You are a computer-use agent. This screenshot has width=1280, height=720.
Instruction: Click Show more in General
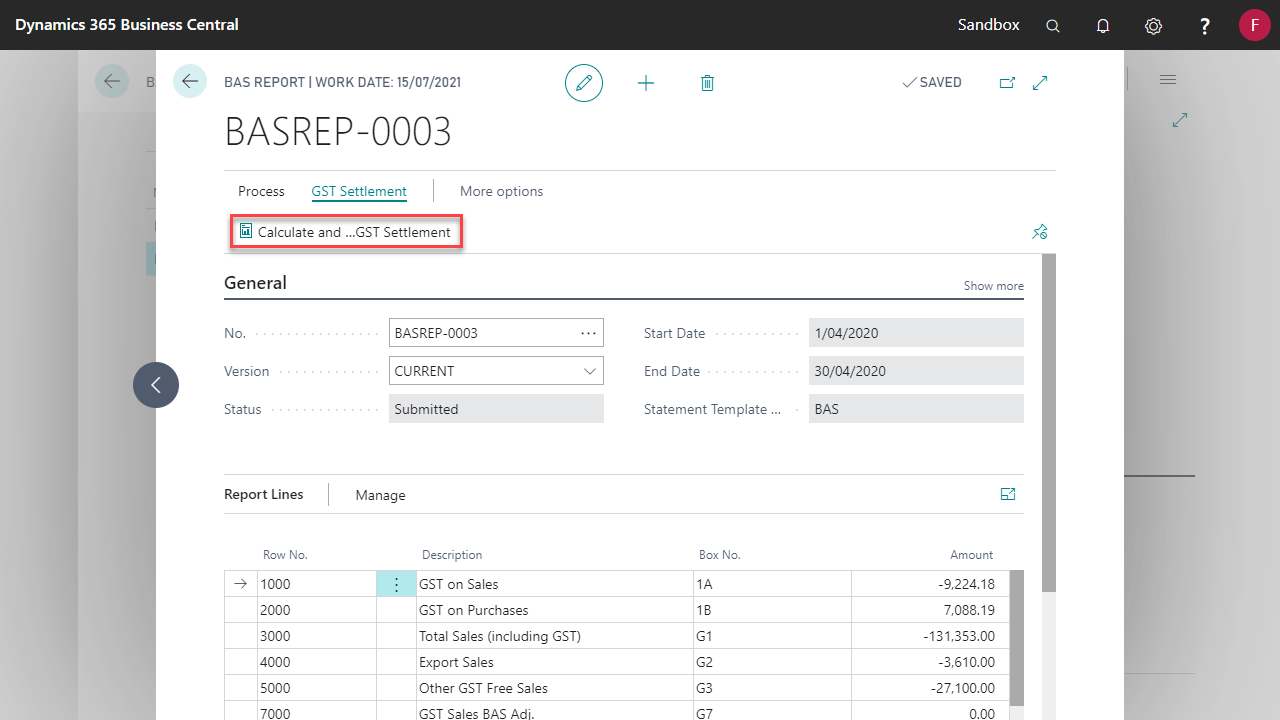993,286
